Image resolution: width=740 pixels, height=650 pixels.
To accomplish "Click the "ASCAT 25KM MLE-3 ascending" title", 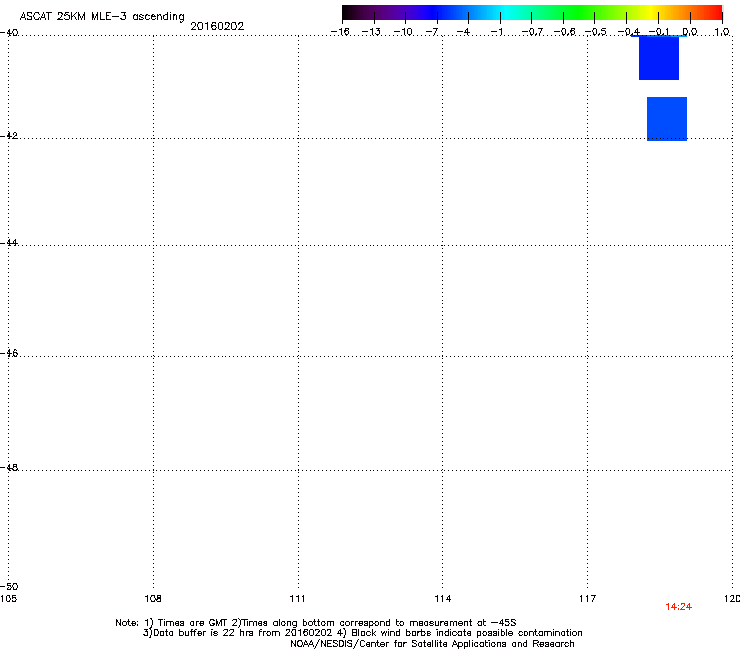I will coord(102,17).
